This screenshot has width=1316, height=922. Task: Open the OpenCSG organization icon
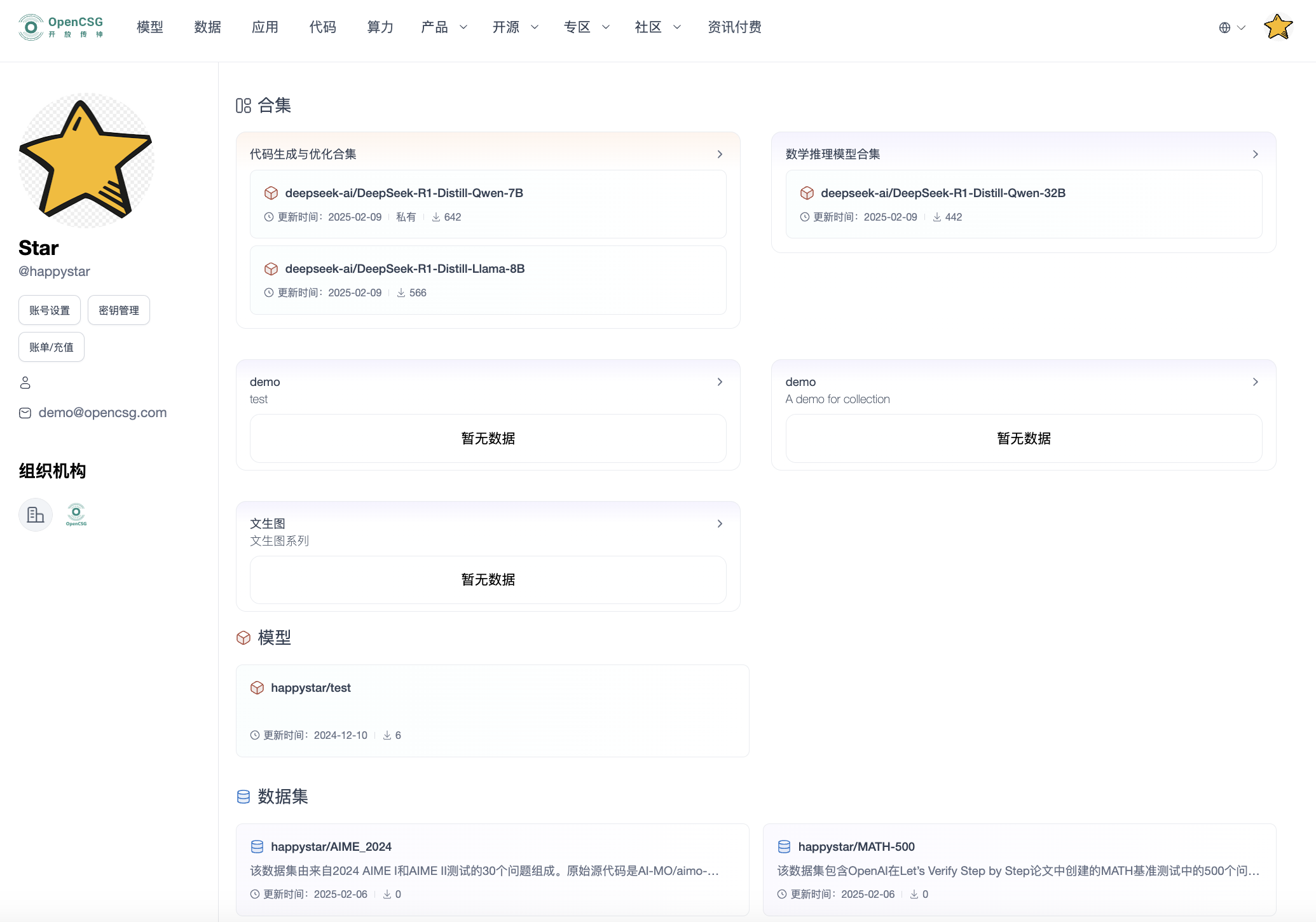point(76,514)
